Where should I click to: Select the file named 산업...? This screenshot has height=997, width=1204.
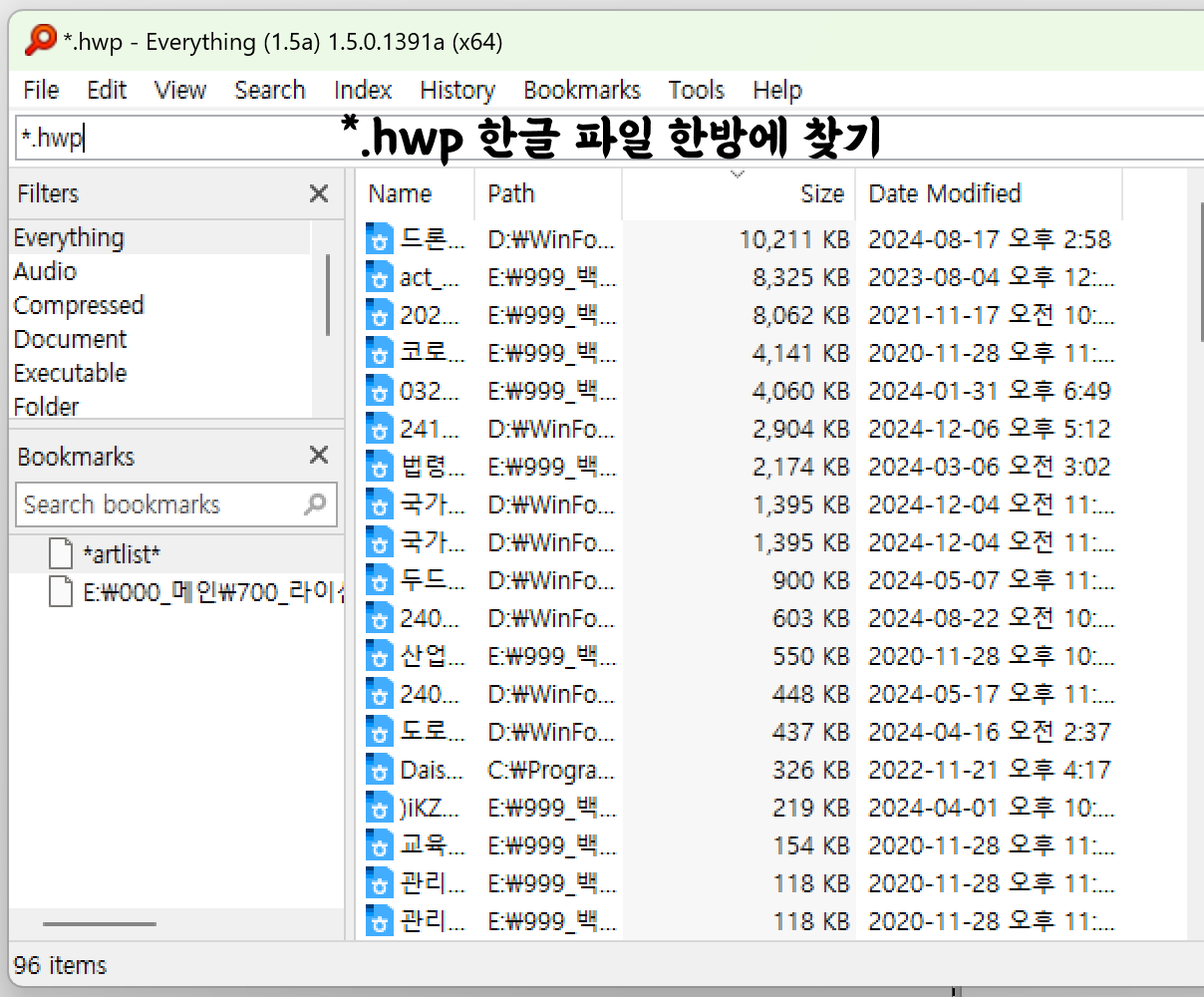pyautogui.click(x=433, y=656)
